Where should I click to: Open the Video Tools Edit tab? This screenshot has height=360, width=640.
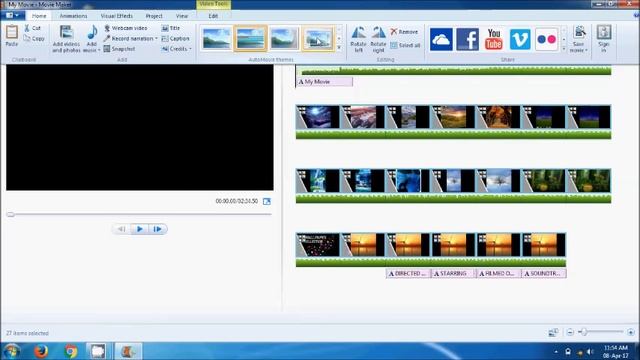click(x=213, y=16)
